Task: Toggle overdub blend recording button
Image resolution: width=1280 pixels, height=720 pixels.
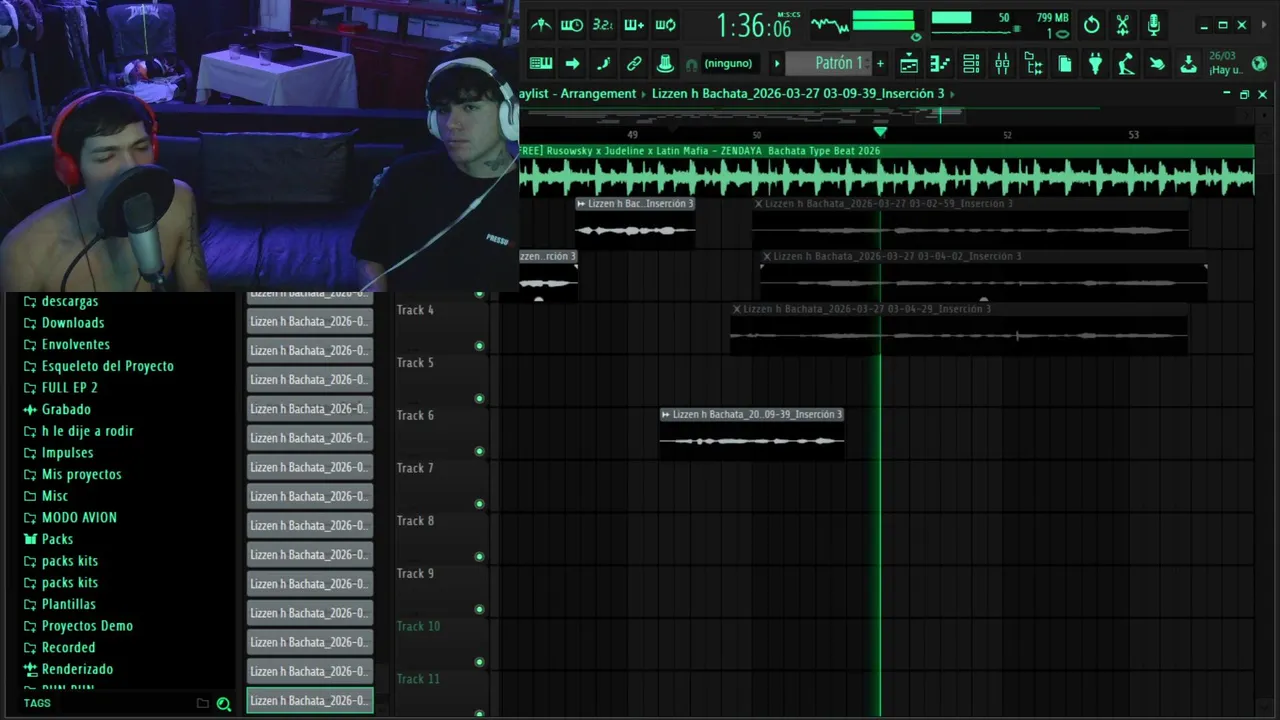Action: (x=634, y=24)
